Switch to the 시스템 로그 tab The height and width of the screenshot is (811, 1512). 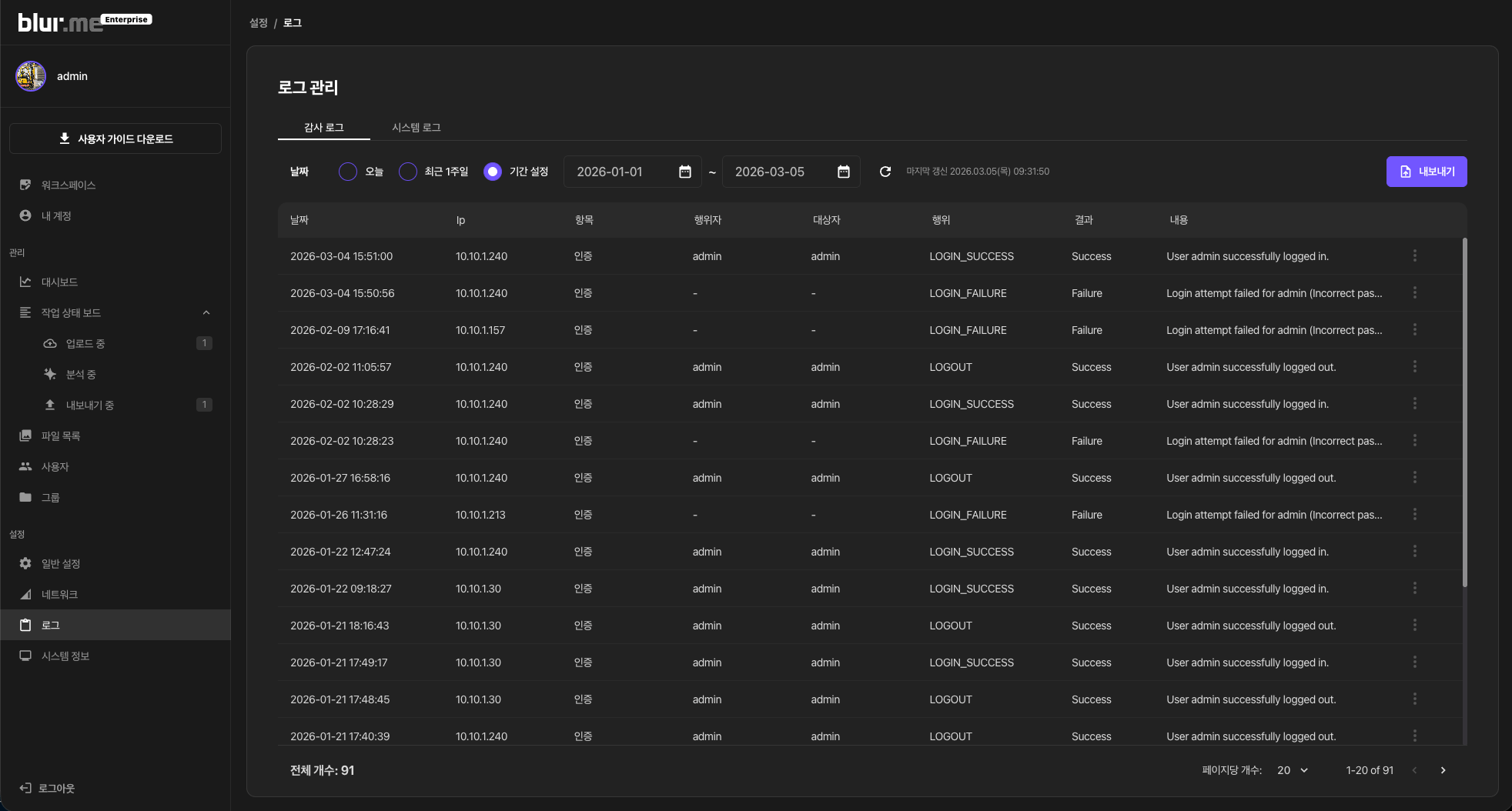(416, 127)
